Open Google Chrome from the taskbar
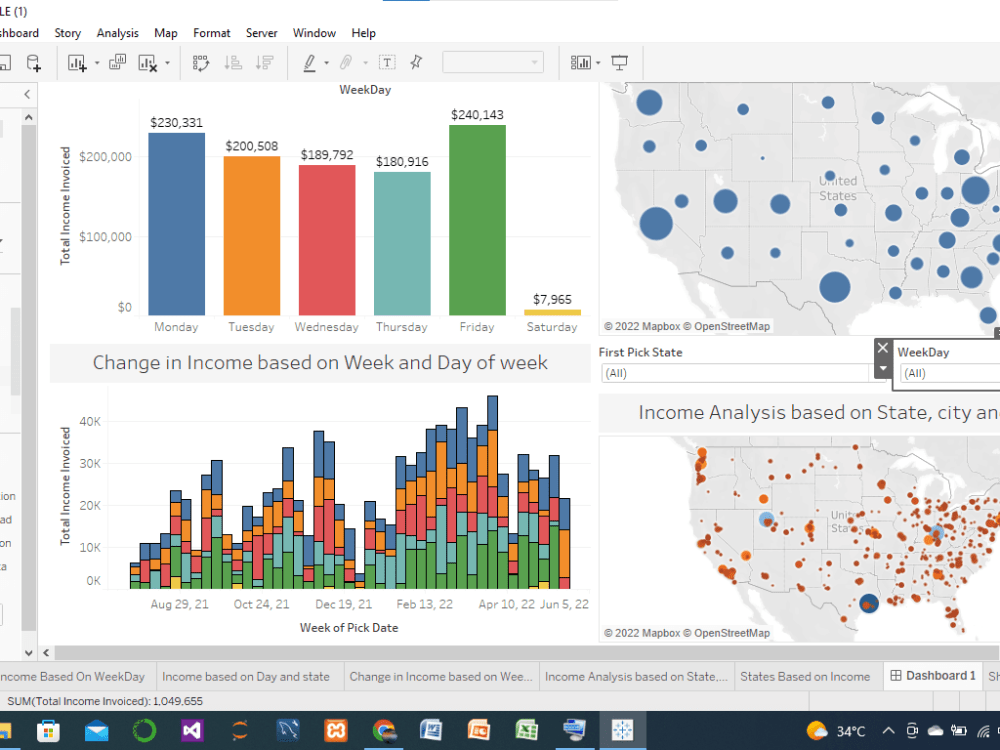The width and height of the screenshot is (1000, 750). click(383, 731)
